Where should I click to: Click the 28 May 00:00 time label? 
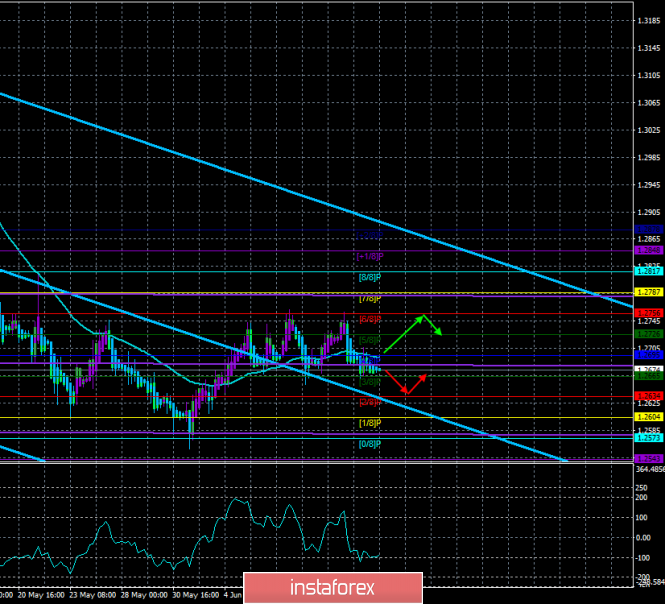[x=144, y=595]
